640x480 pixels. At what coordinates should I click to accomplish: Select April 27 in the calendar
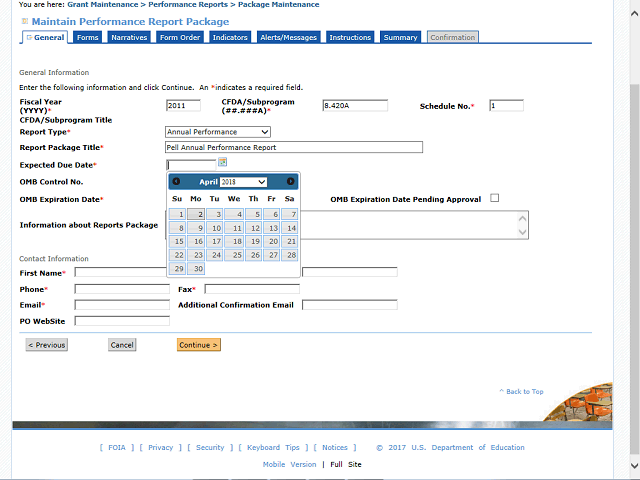pyautogui.click(x=271, y=255)
